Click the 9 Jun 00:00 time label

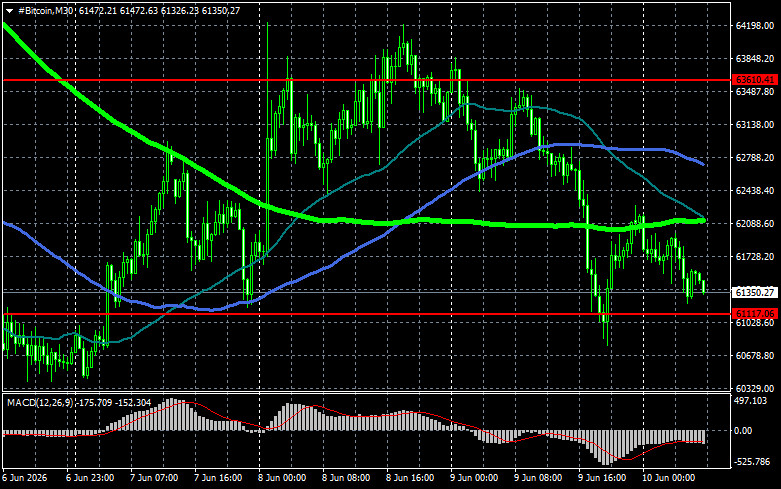click(x=474, y=478)
